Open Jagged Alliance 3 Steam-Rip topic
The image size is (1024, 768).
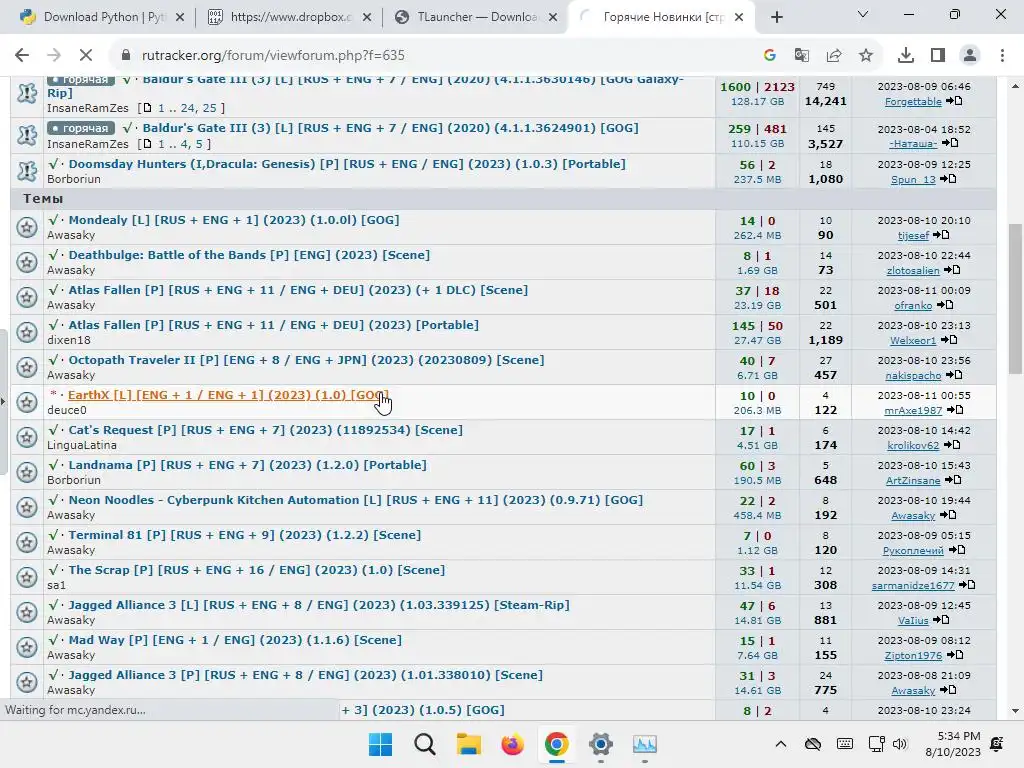click(319, 605)
